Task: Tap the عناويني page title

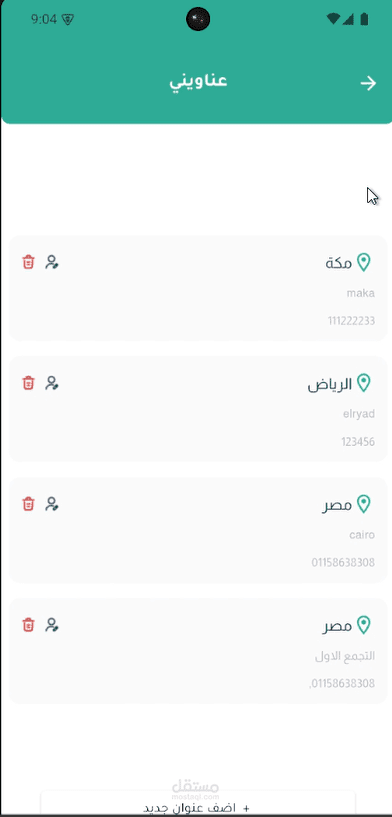Action: pyautogui.click(x=198, y=82)
